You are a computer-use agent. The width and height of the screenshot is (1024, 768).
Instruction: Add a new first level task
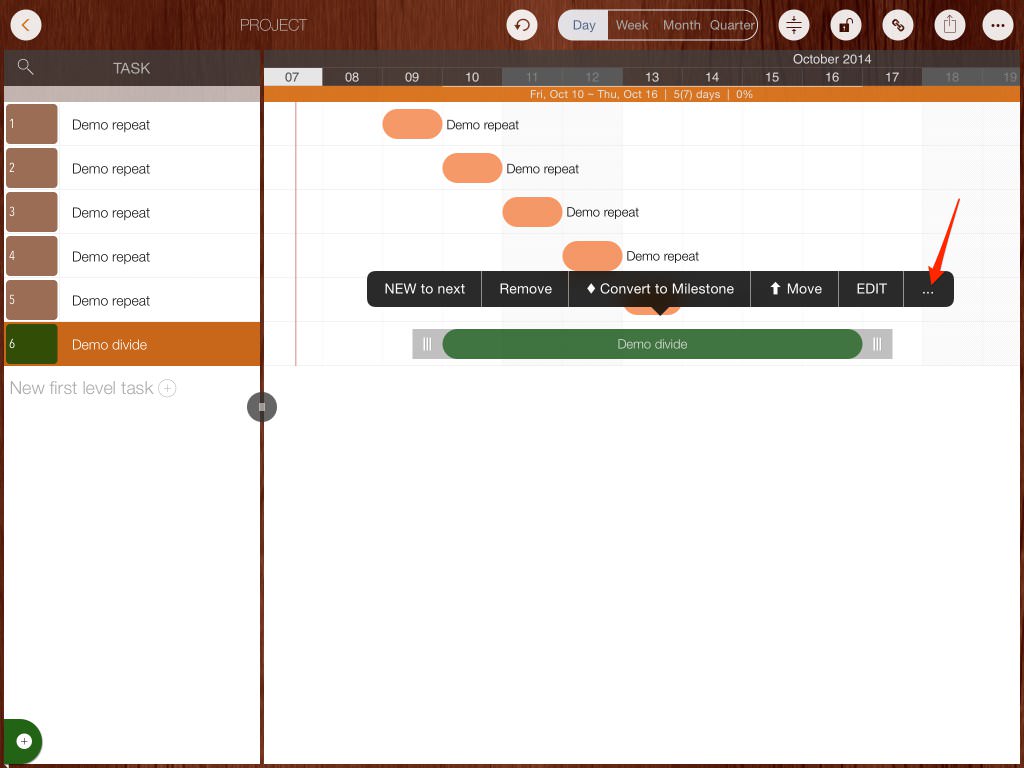[167, 388]
